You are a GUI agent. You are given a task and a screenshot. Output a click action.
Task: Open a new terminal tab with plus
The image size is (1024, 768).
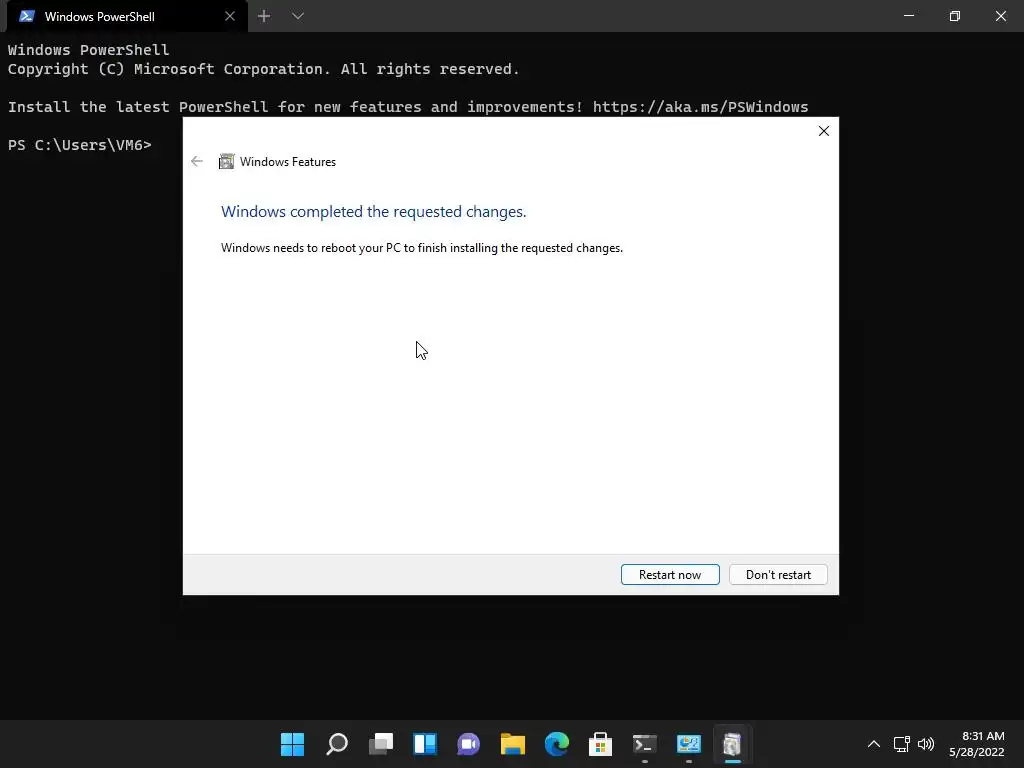pyautogui.click(x=264, y=16)
